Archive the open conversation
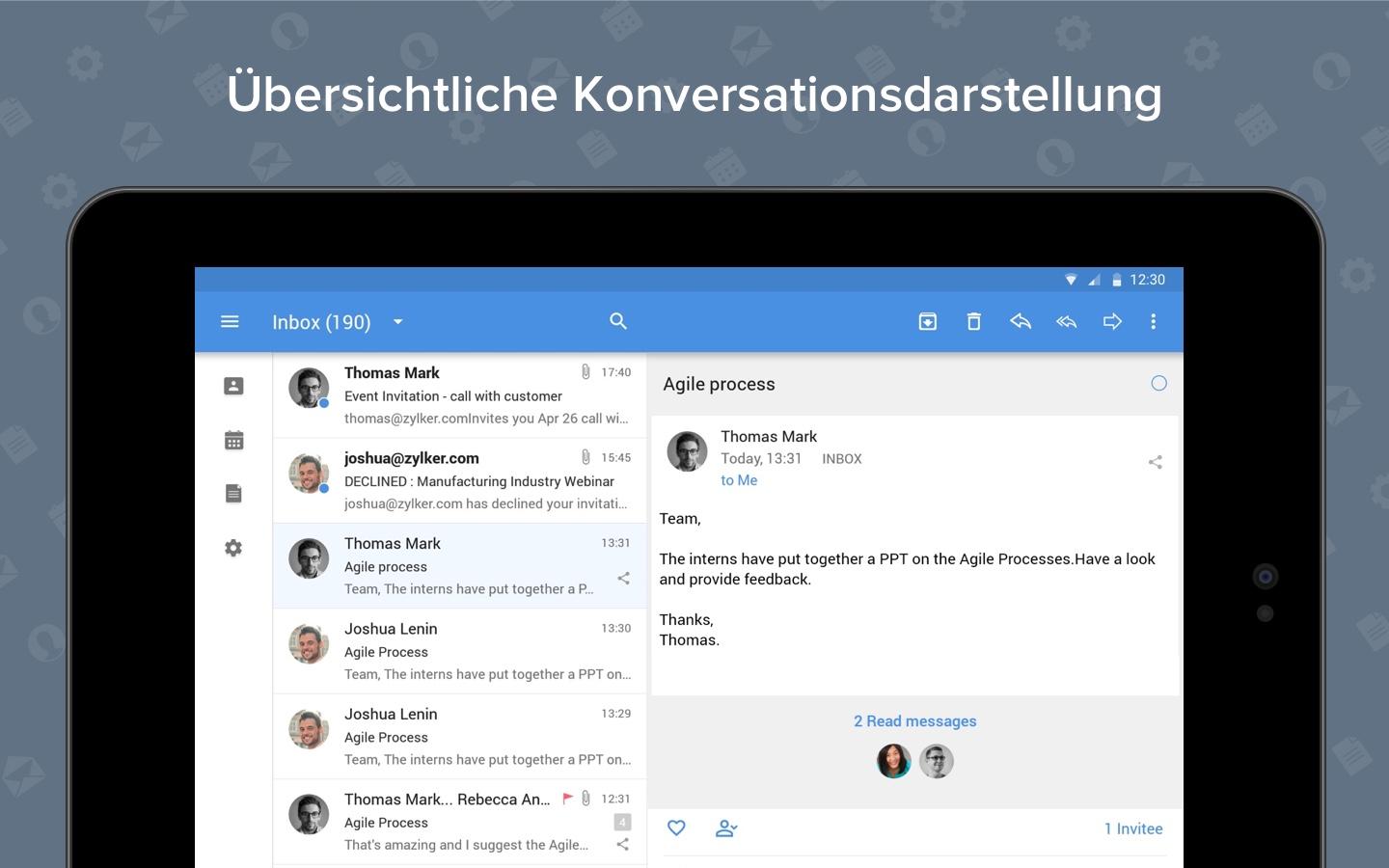Viewport: 1389px width, 868px height. tap(927, 321)
